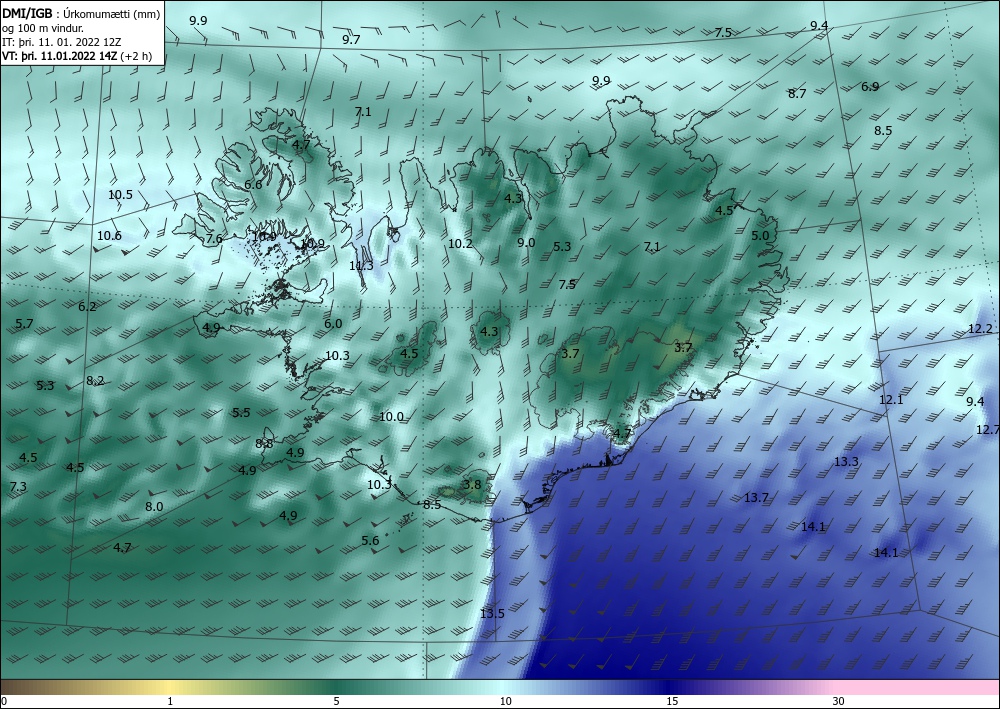The height and width of the screenshot is (709, 1000).
Task: Click the 10.5 value on the map
Action: pyautogui.click(x=120, y=195)
